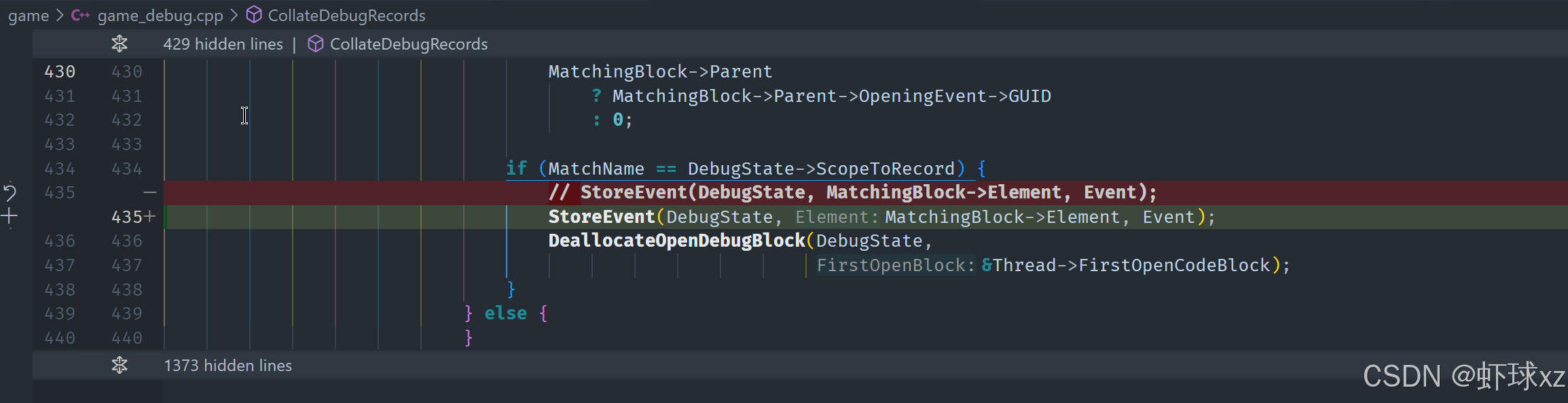Viewport: 1568px width, 403px height.
Task: Click the plus marker after added line number 435
Action: [x=150, y=217]
